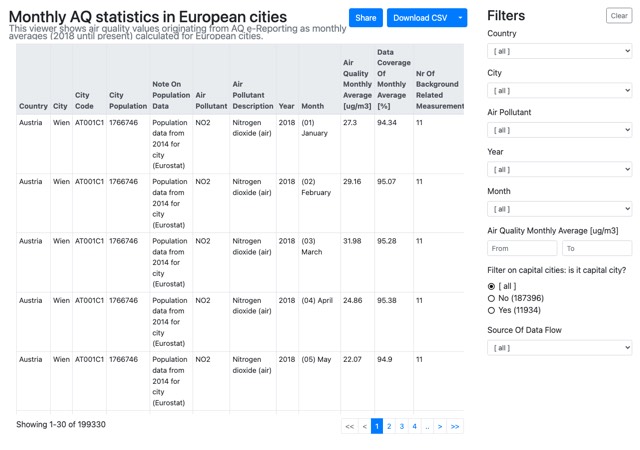Click the 24.86 monthly average value
640x450 pixels.
[x=353, y=300]
